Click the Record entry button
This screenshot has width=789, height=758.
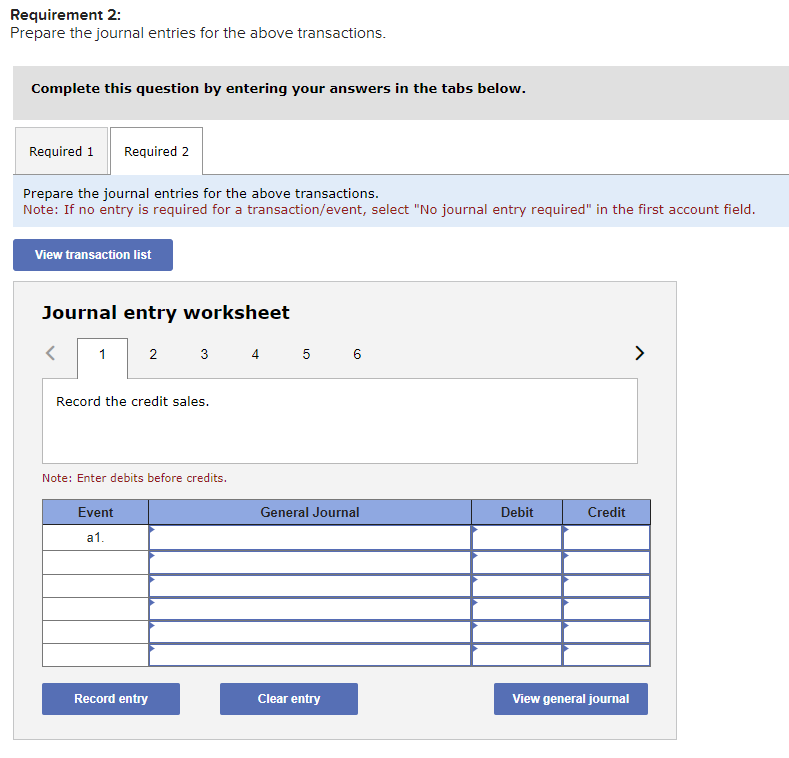(111, 699)
